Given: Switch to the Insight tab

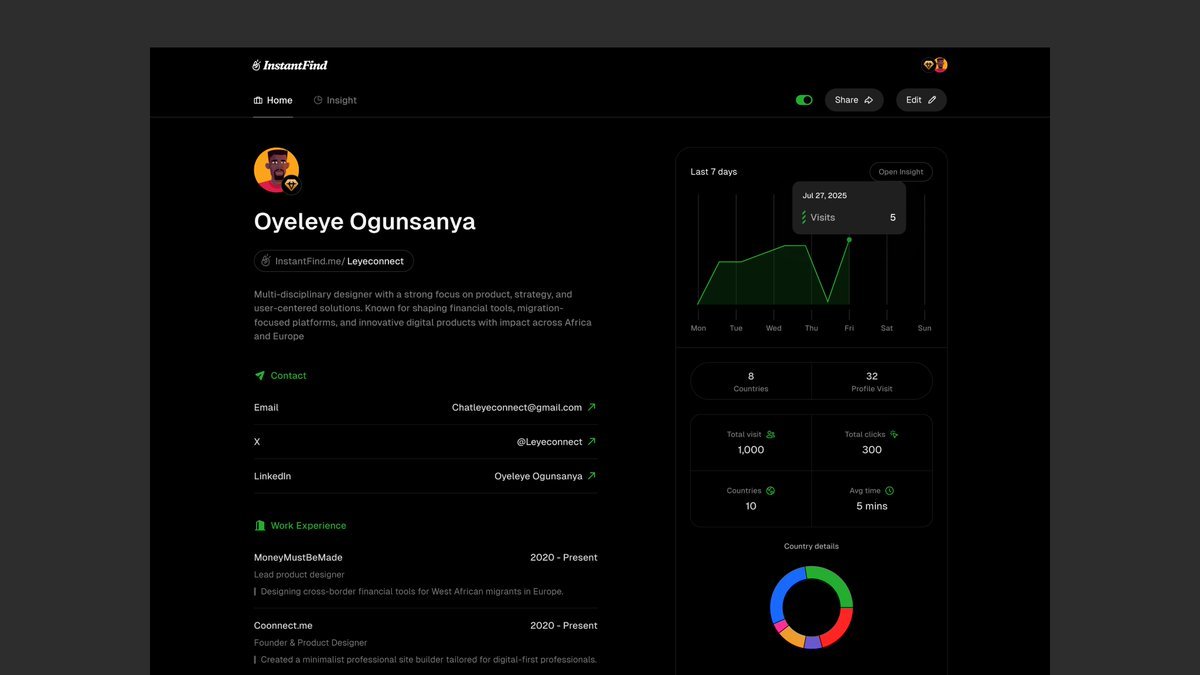Looking at the screenshot, I should pyautogui.click(x=335, y=100).
